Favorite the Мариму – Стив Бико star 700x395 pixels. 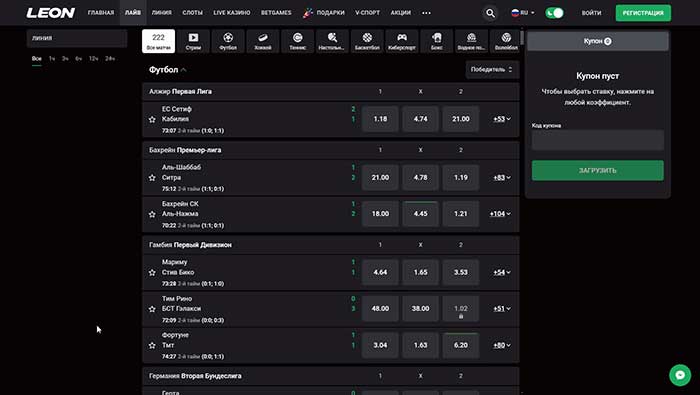pyautogui.click(x=152, y=272)
